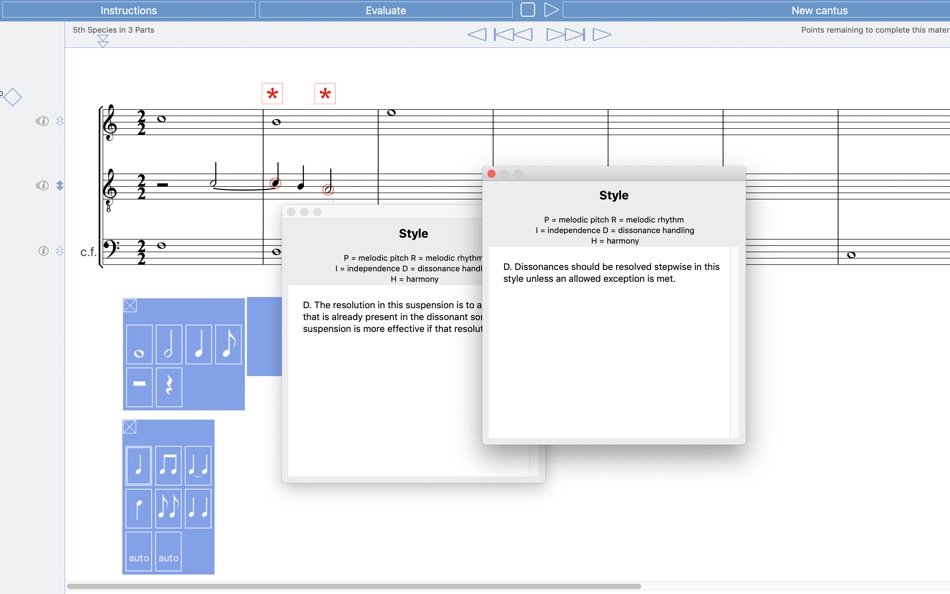
Task: Select the whole note in the duration palette
Action: tap(139, 344)
